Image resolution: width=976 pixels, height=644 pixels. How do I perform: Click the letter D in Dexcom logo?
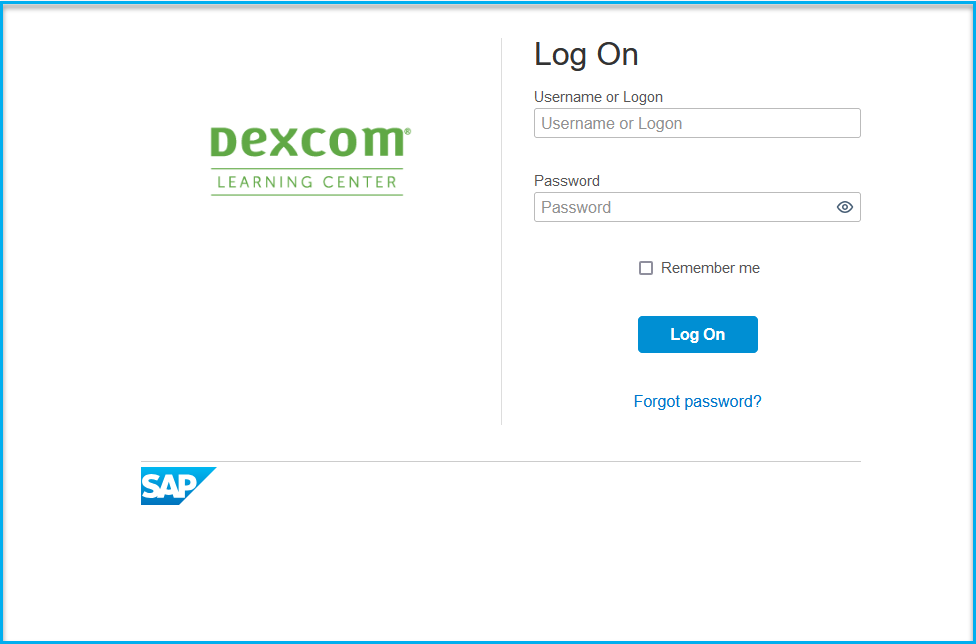tap(223, 142)
